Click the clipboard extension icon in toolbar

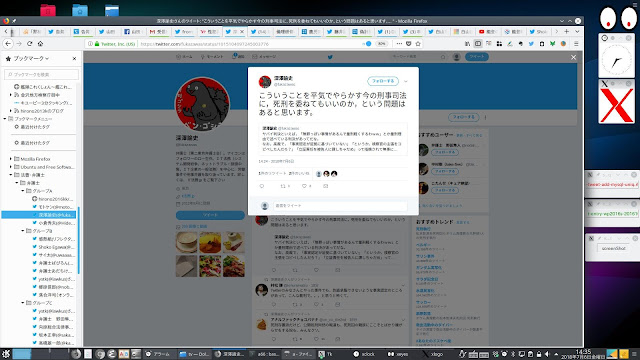pyautogui.click(x=542, y=44)
